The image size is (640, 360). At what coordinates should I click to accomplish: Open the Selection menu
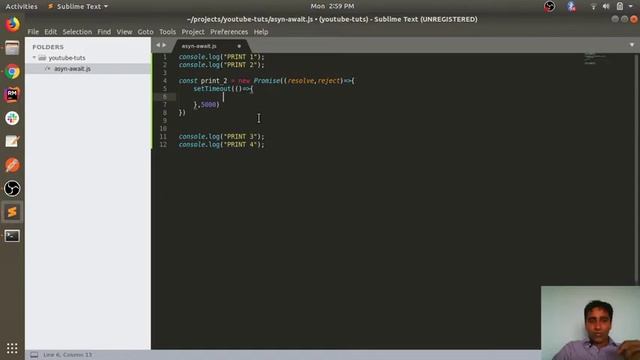[x=77, y=32]
